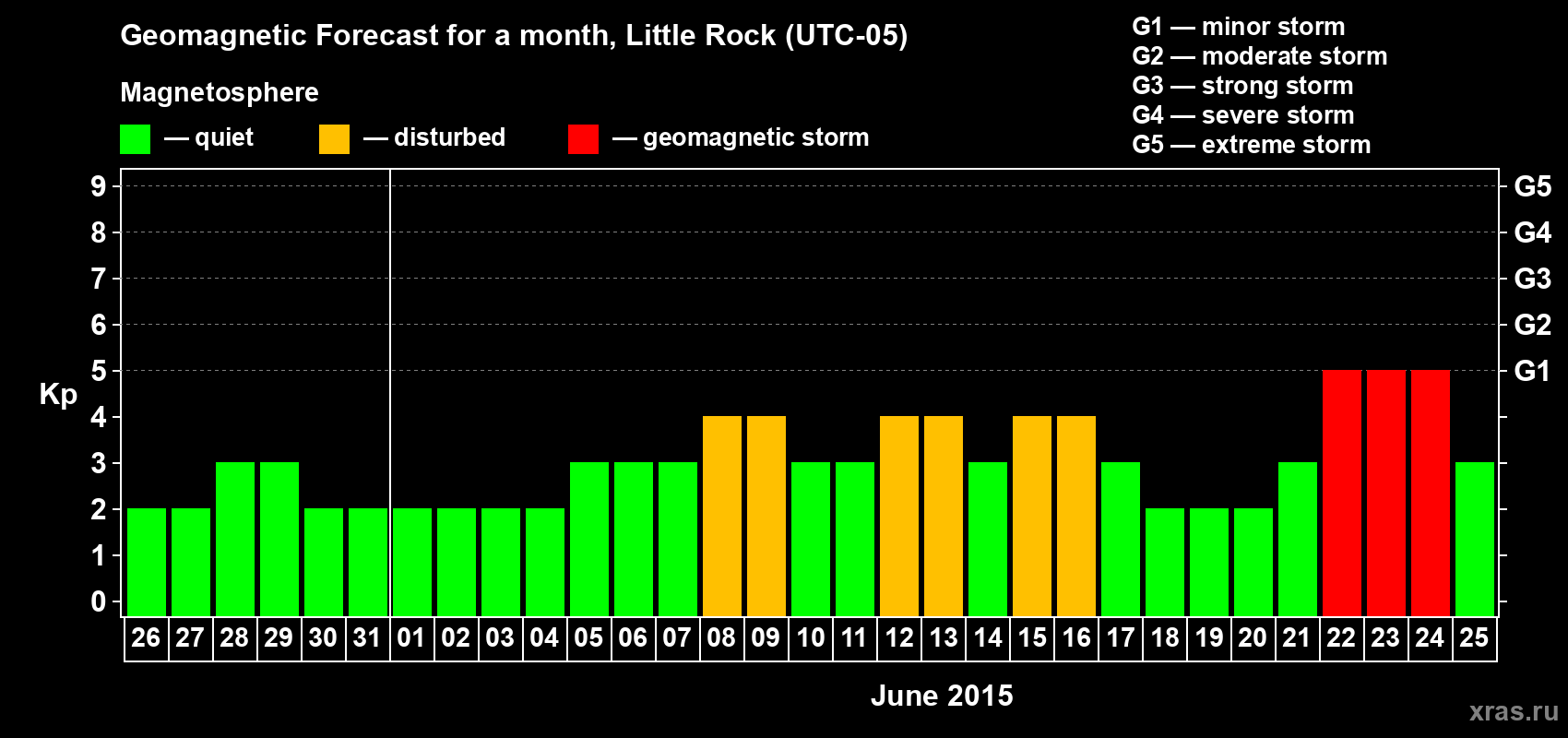Click date label 31 on the axis

tap(367, 638)
